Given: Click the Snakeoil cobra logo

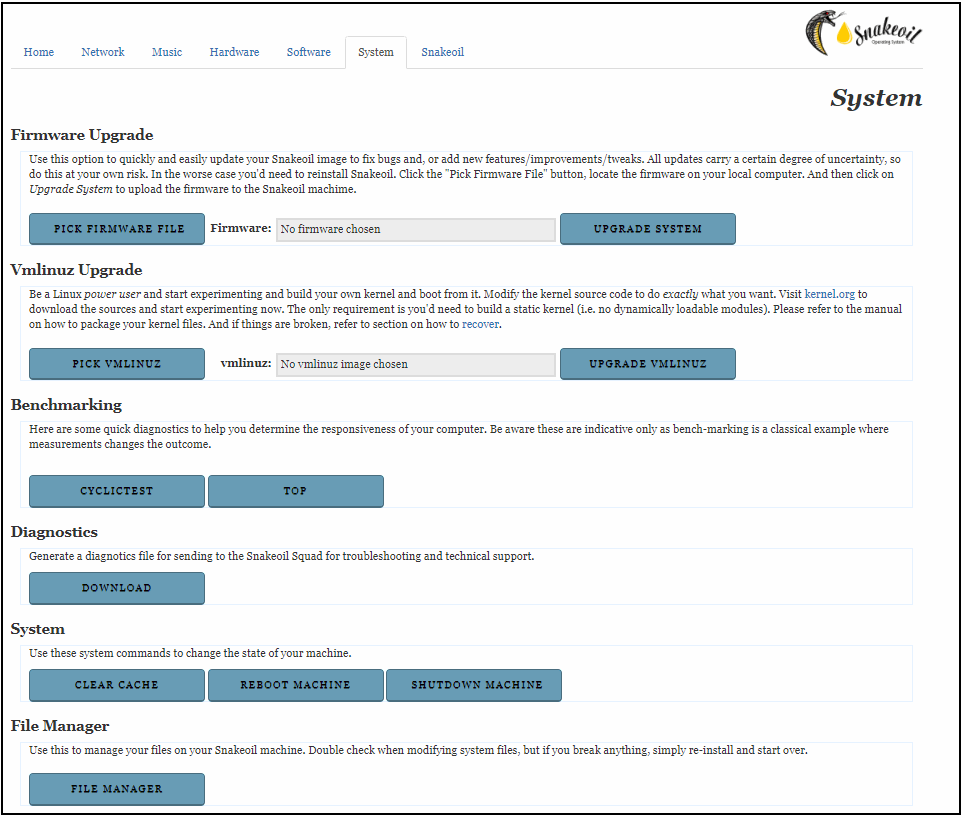Looking at the screenshot, I should (863, 33).
